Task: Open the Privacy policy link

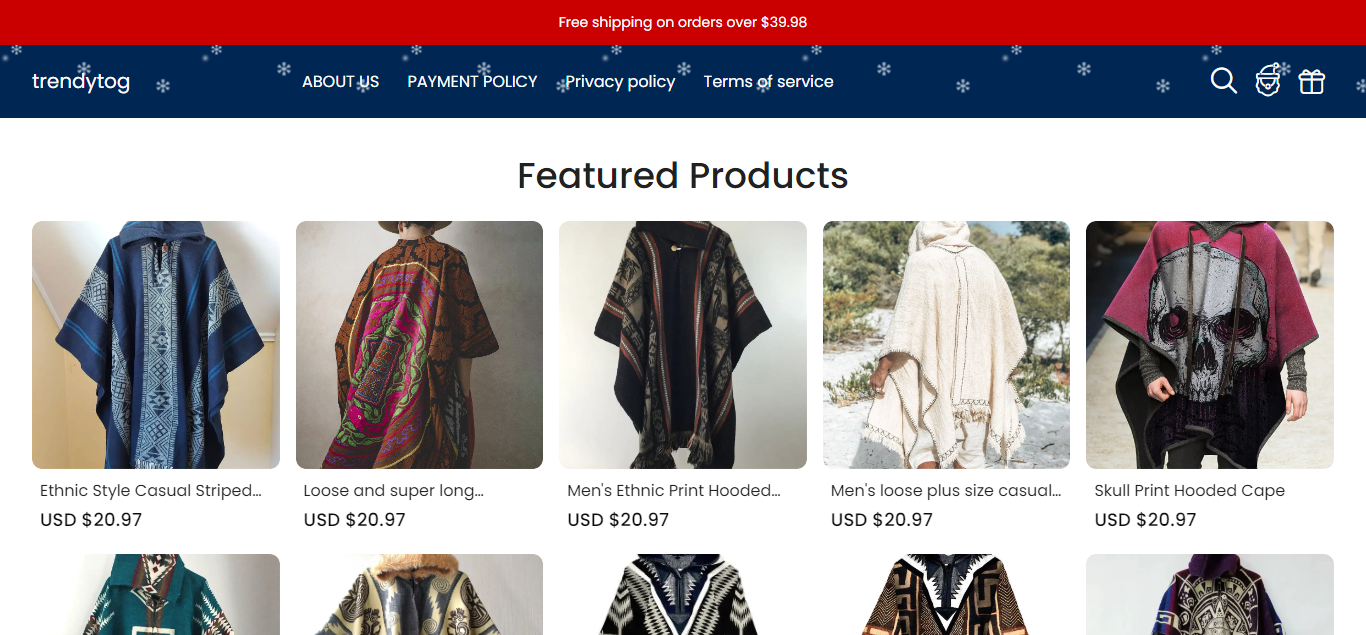Action: point(620,82)
